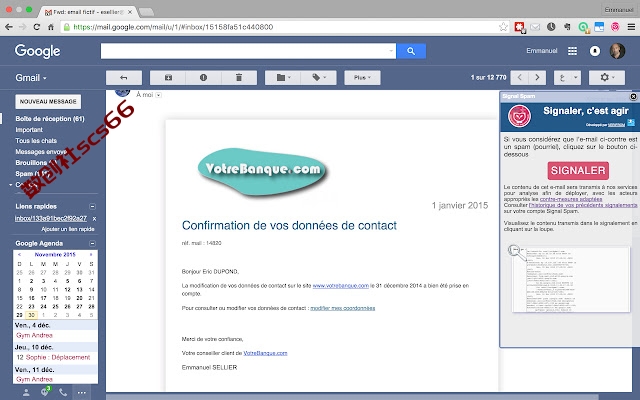Click Ajouter un lien rapide
Viewport: 640px width, 400px height.
[68, 229]
